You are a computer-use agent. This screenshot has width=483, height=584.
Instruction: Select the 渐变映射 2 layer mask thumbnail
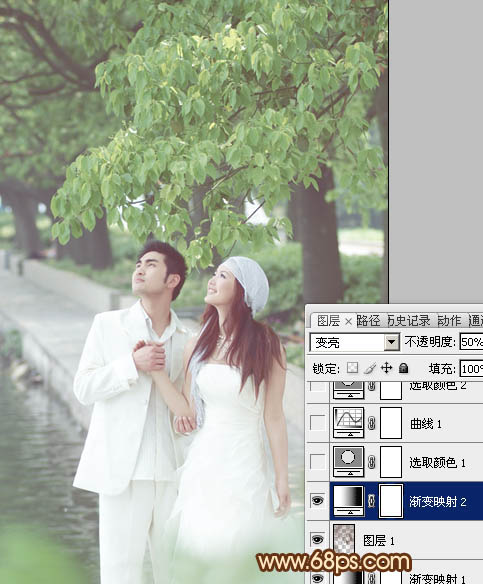391,501
